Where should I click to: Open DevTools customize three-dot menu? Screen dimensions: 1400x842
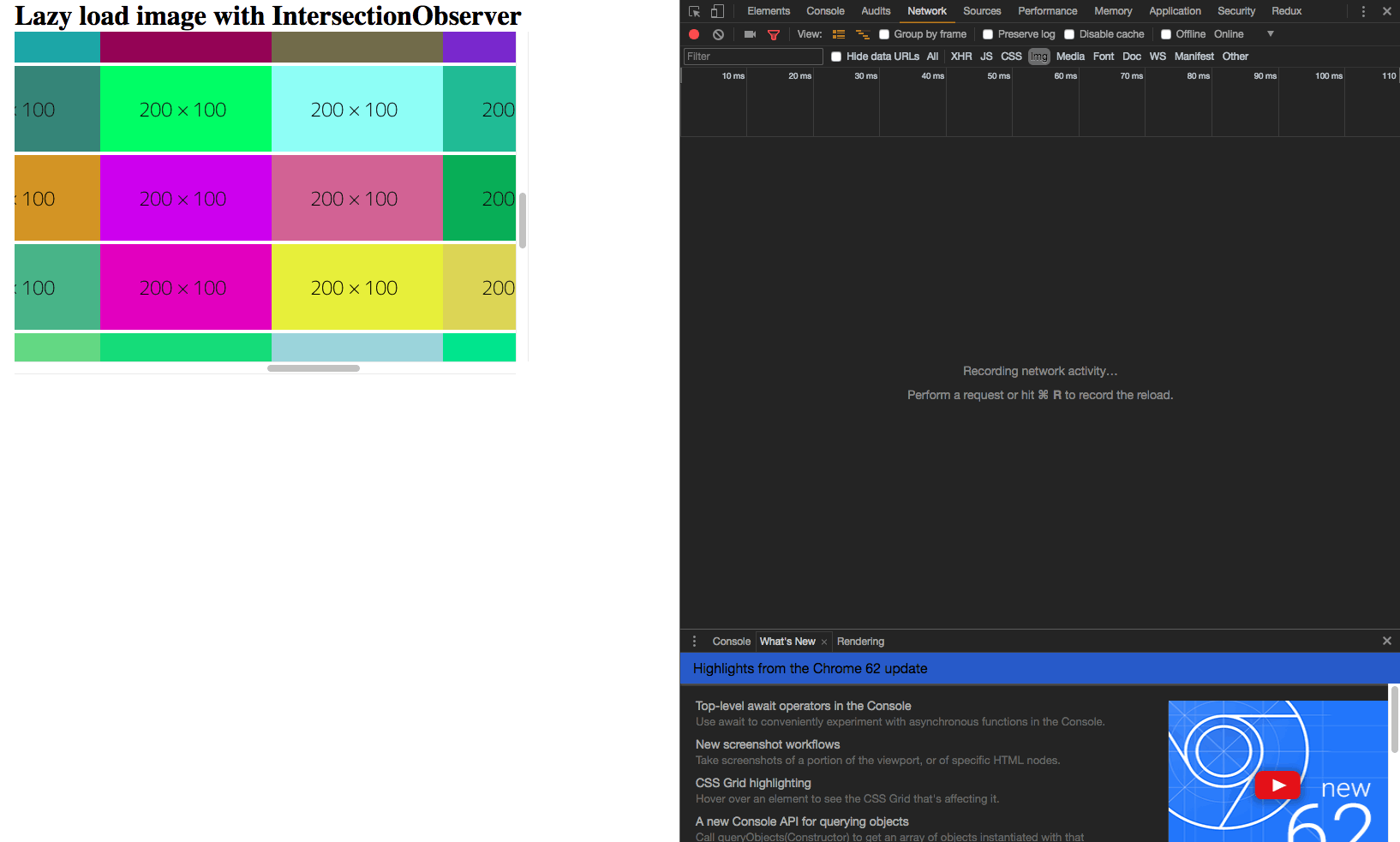1363,11
